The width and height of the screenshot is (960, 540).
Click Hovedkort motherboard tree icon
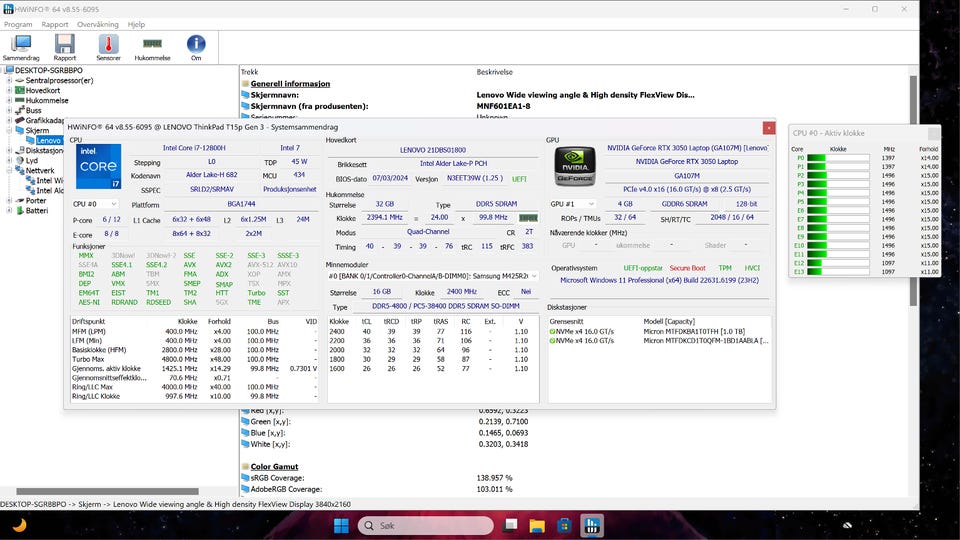(x=20, y=90)
